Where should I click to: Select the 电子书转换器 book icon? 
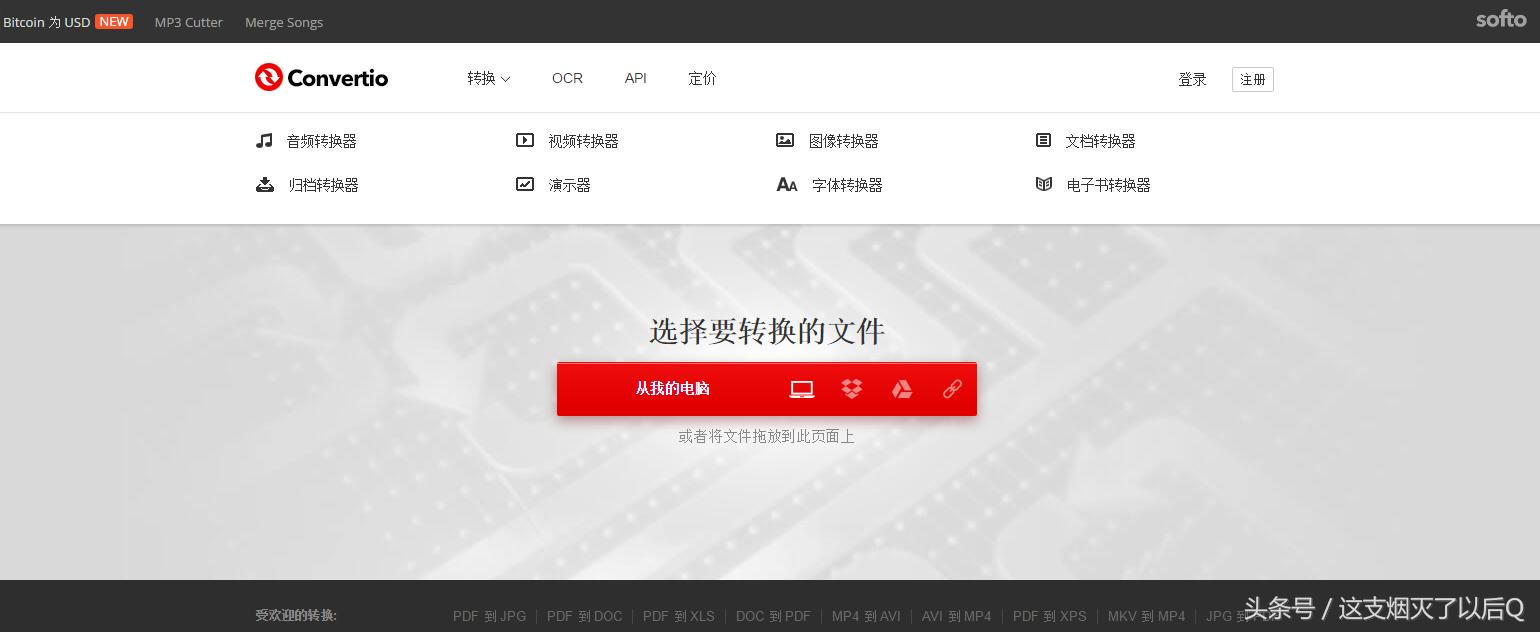tap(1044, 184)
